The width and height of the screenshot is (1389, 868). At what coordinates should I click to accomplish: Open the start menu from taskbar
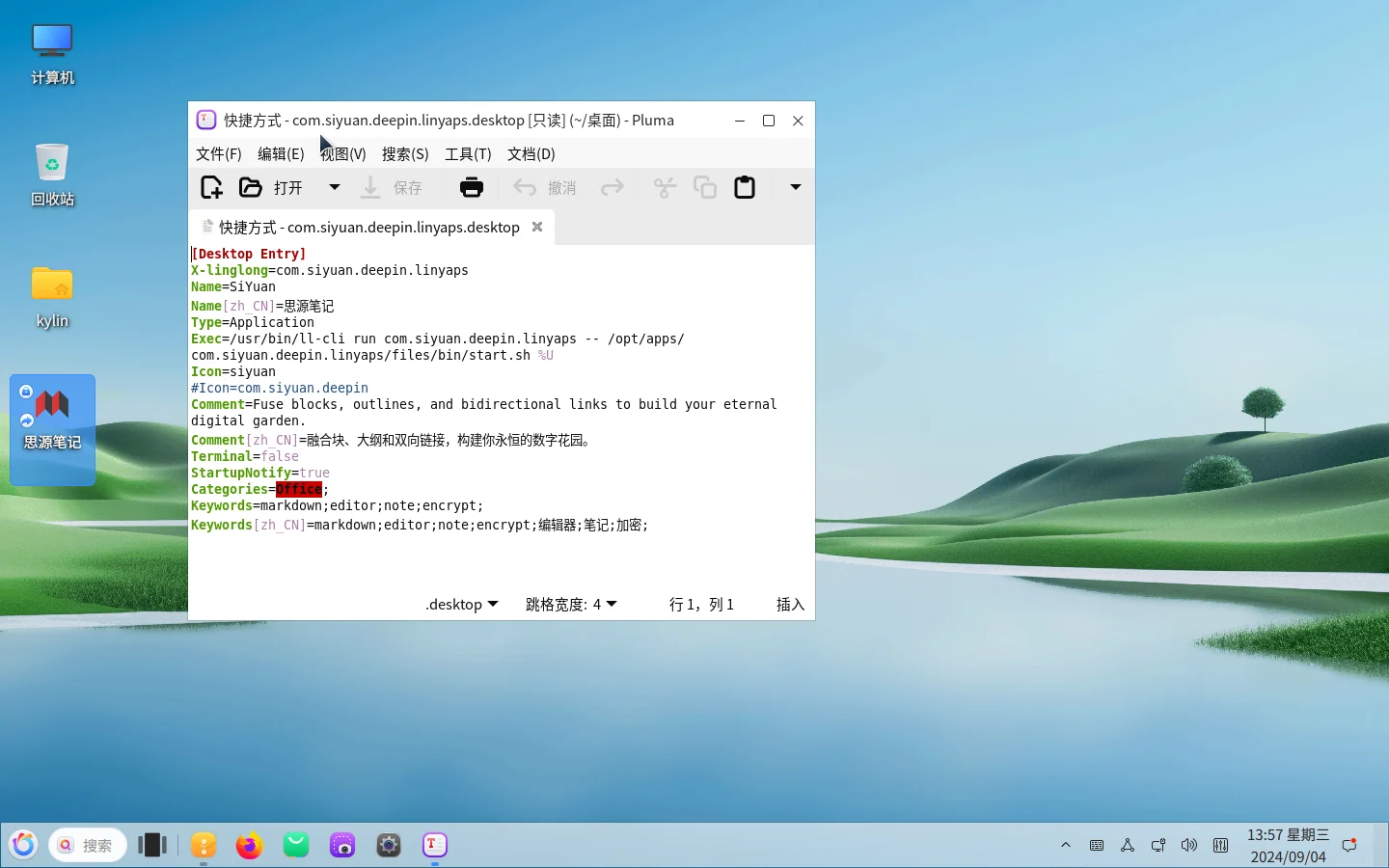click(x=23, y=846)
